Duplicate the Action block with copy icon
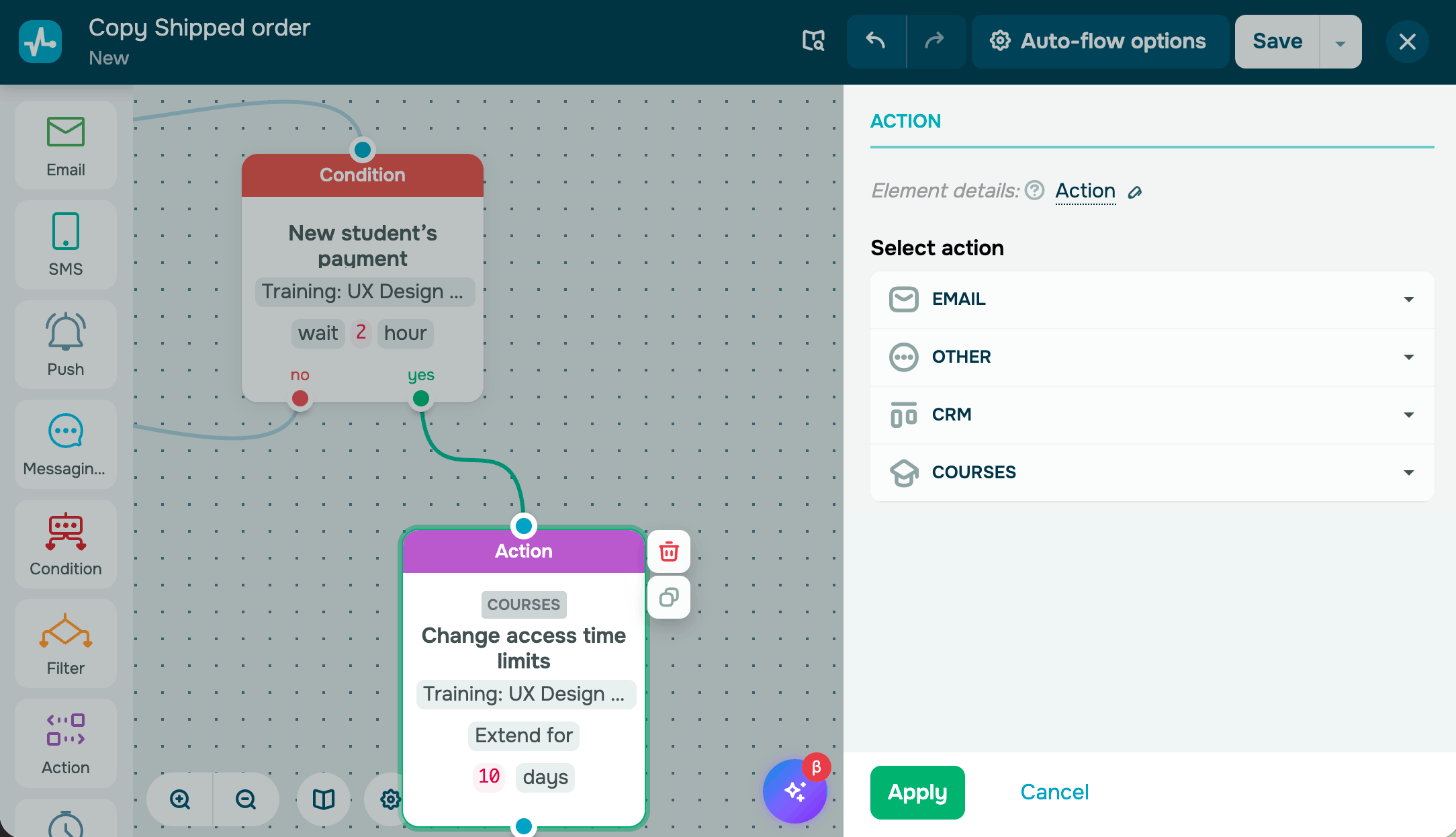 pyautogui.click(x=669, y=597)
